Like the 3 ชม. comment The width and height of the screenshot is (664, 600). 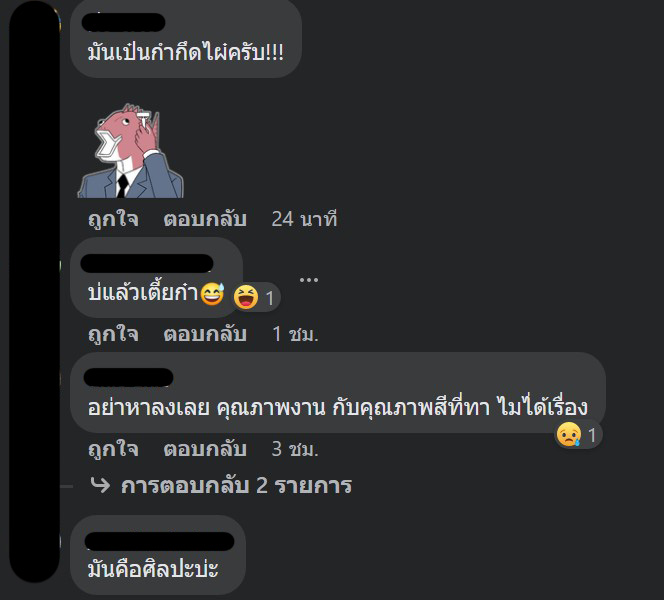113,449
